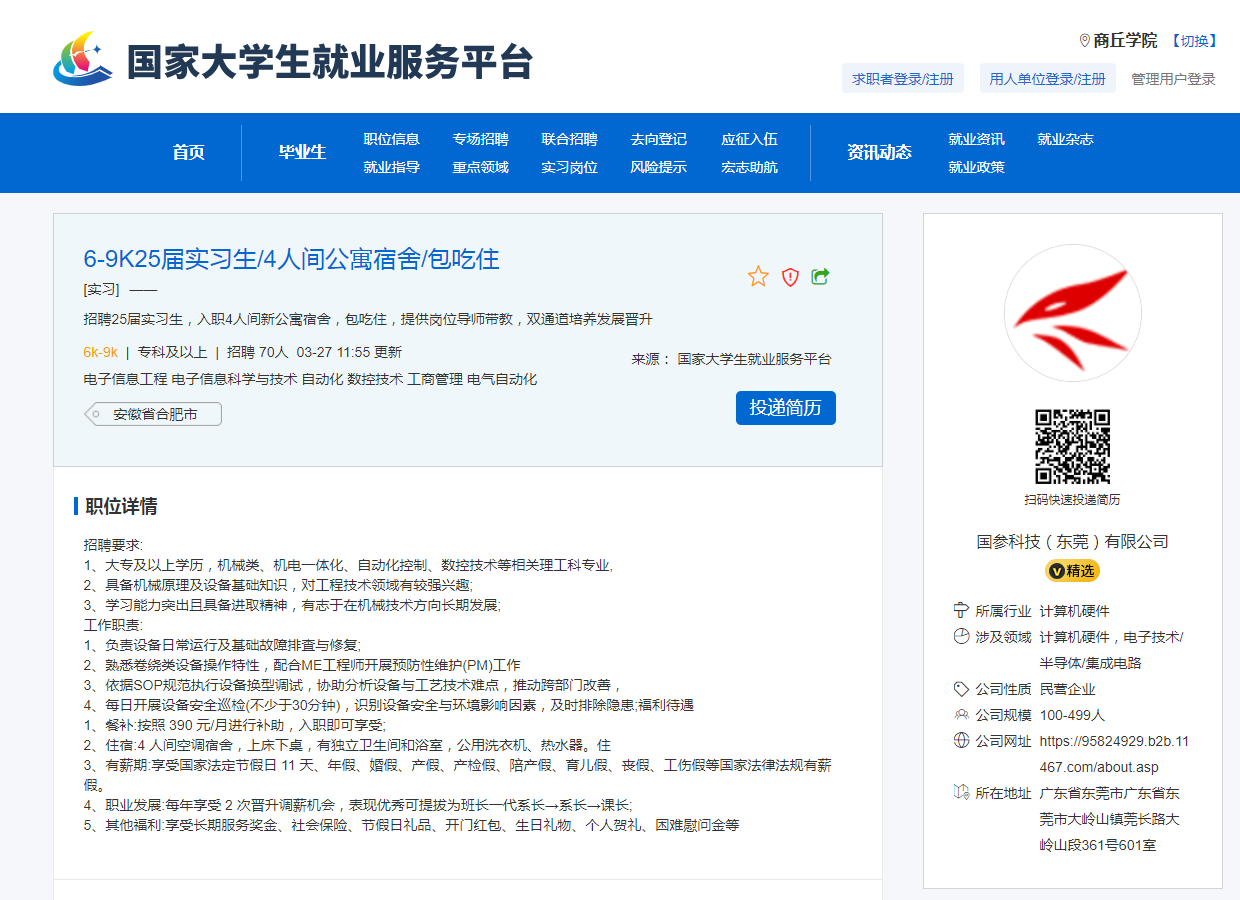Image resolution: width=1240 pixels, height=900 pixels.
Task: Go to 职位信息 in the navigation
Action: [391, 139]
